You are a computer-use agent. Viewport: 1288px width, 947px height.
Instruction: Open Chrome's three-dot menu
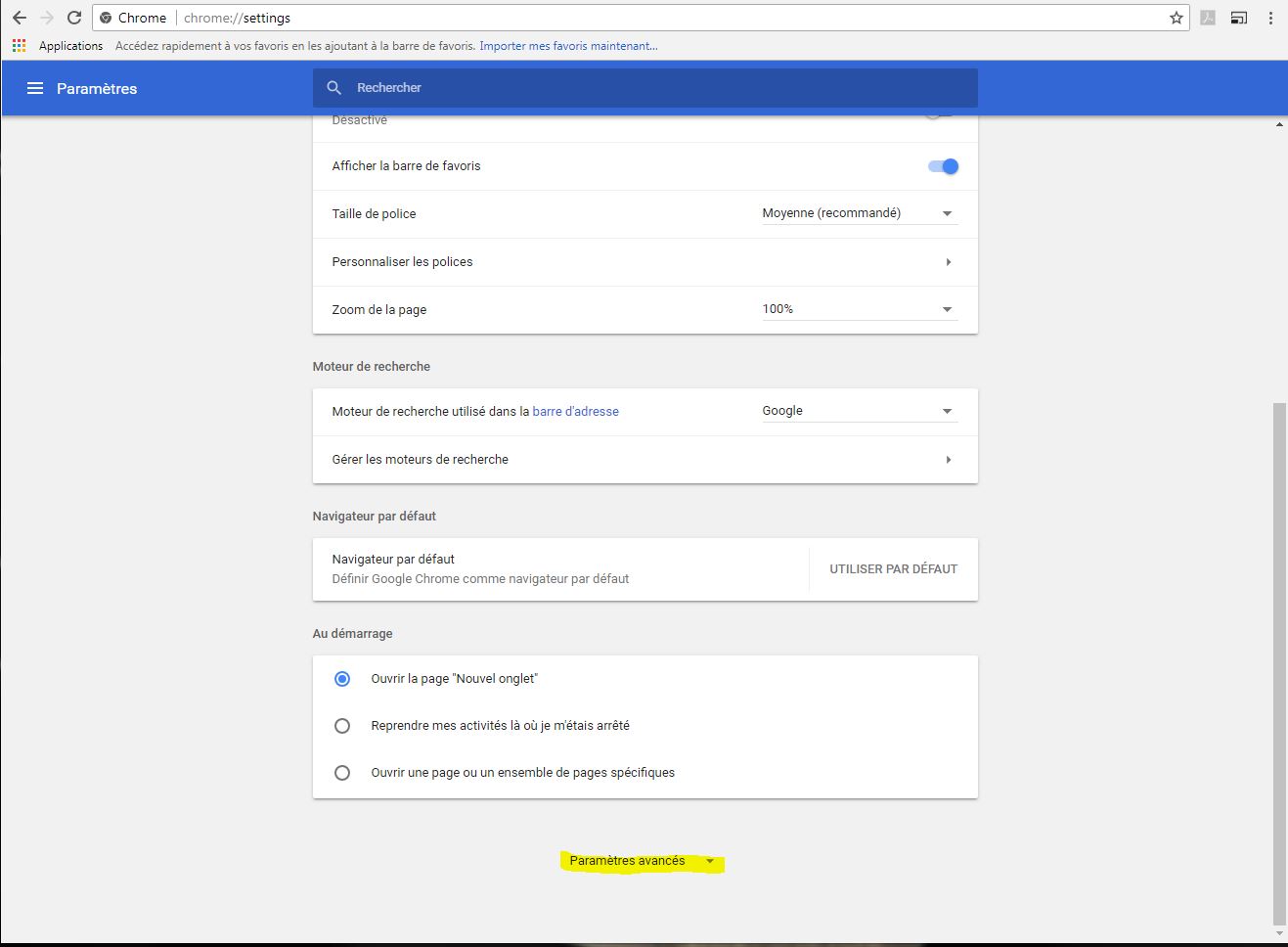[x=1270, y=18]
